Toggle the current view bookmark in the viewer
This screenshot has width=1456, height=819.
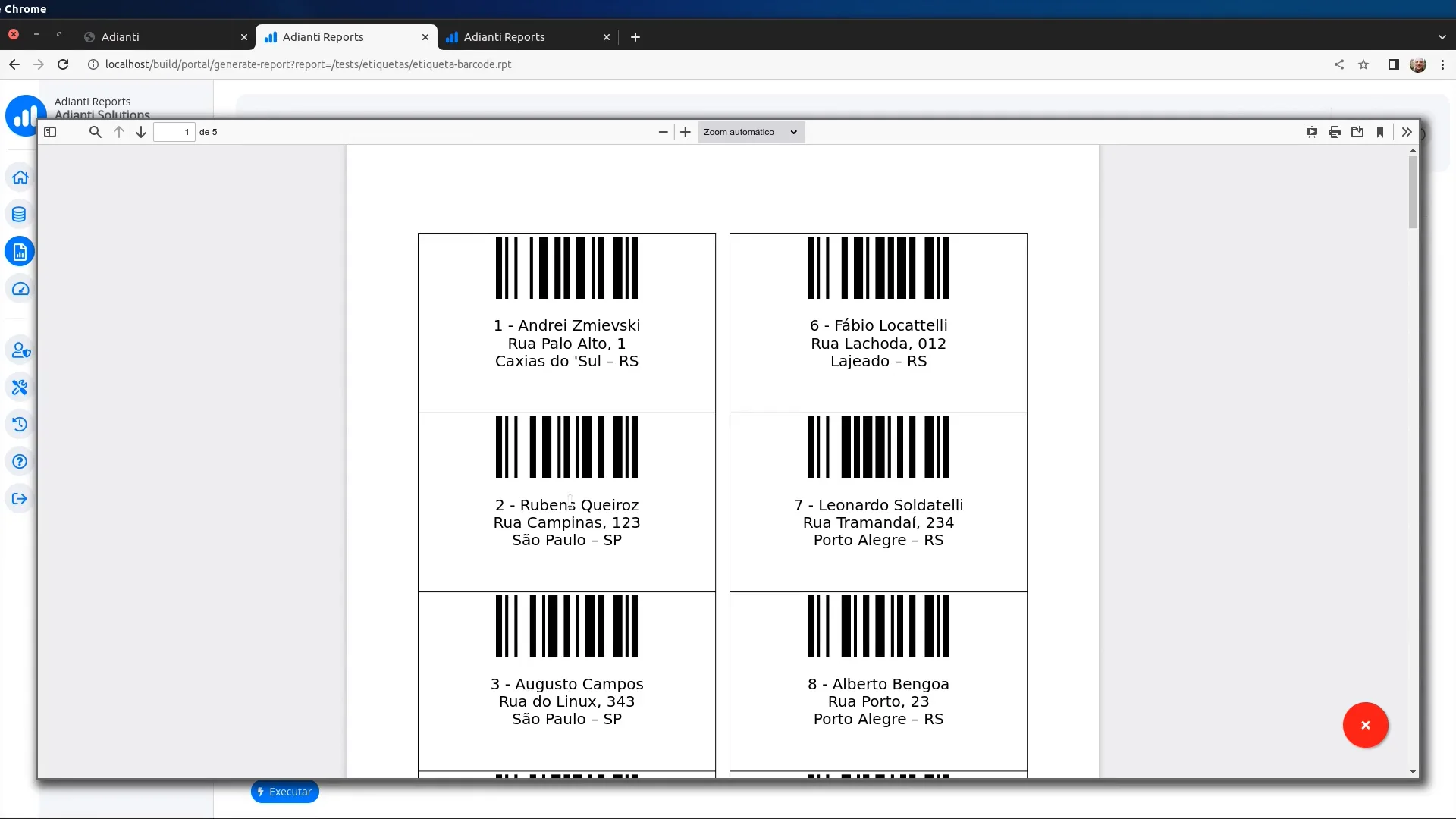(x=1380, y=132)
